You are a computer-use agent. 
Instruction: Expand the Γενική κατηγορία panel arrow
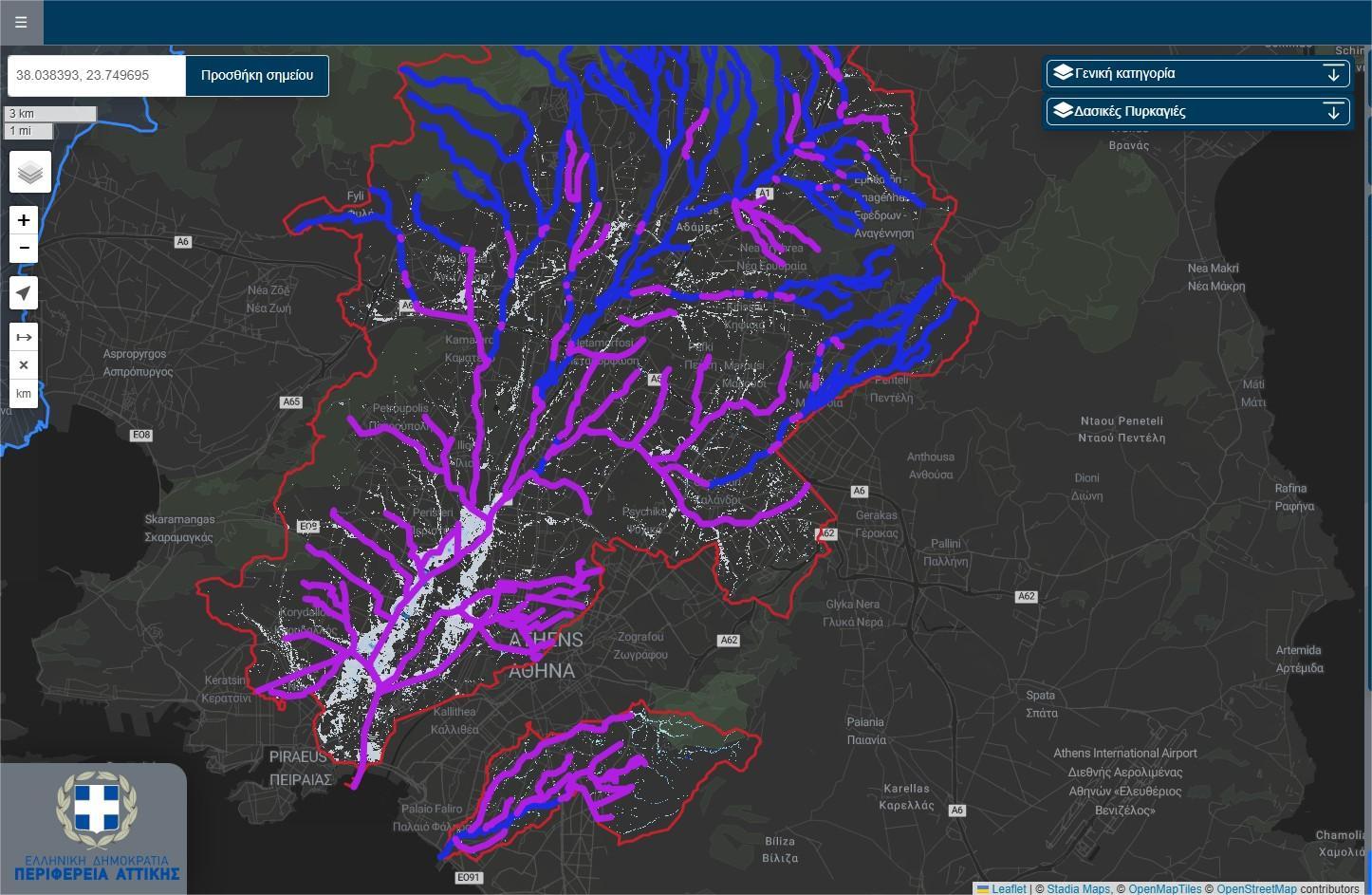[1332, 73]
